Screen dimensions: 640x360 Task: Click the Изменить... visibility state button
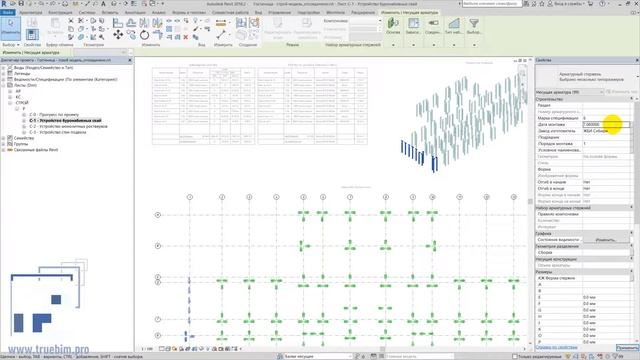pyautogui.click(x=606, y=240)
